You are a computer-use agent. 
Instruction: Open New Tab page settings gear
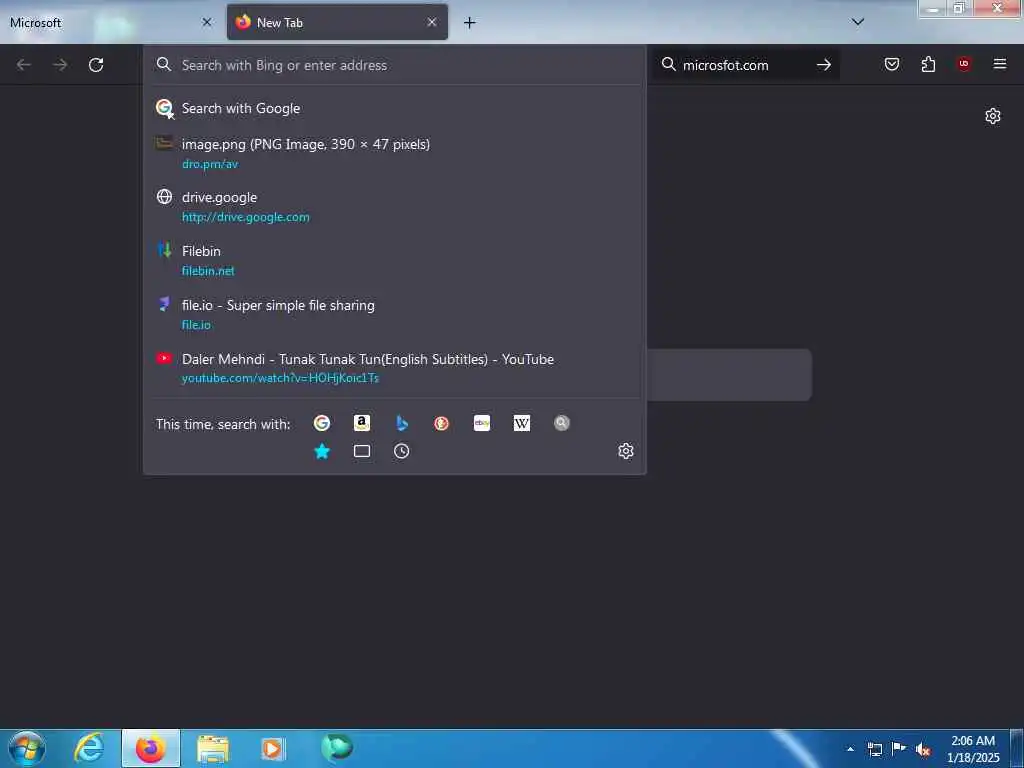993,116
